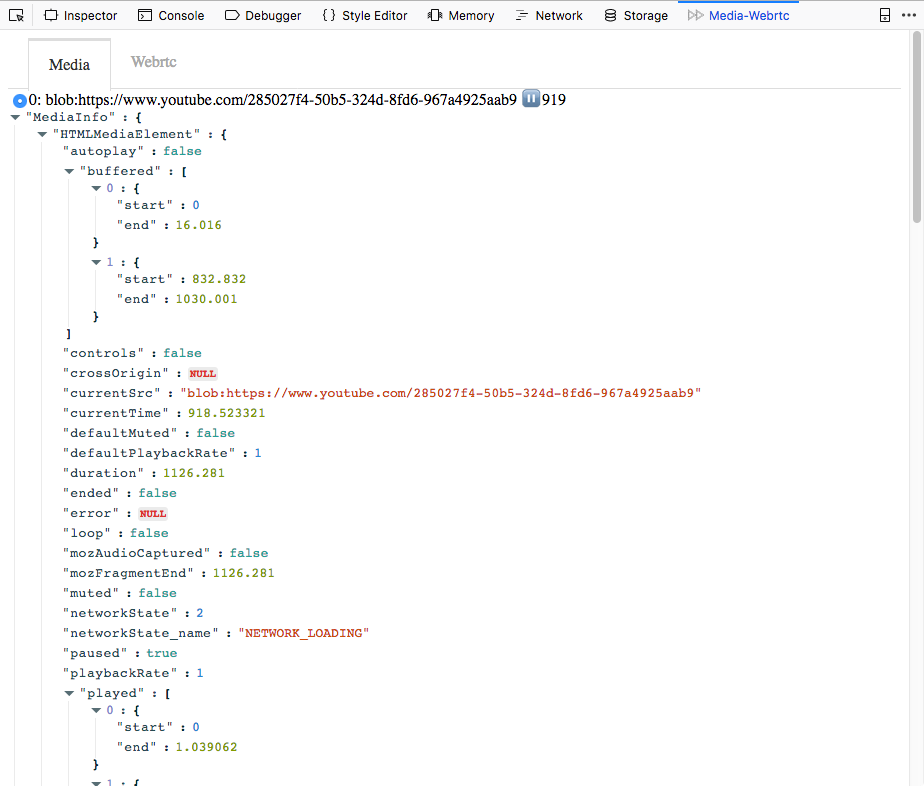Open the Debugger panel

point(262,15)
